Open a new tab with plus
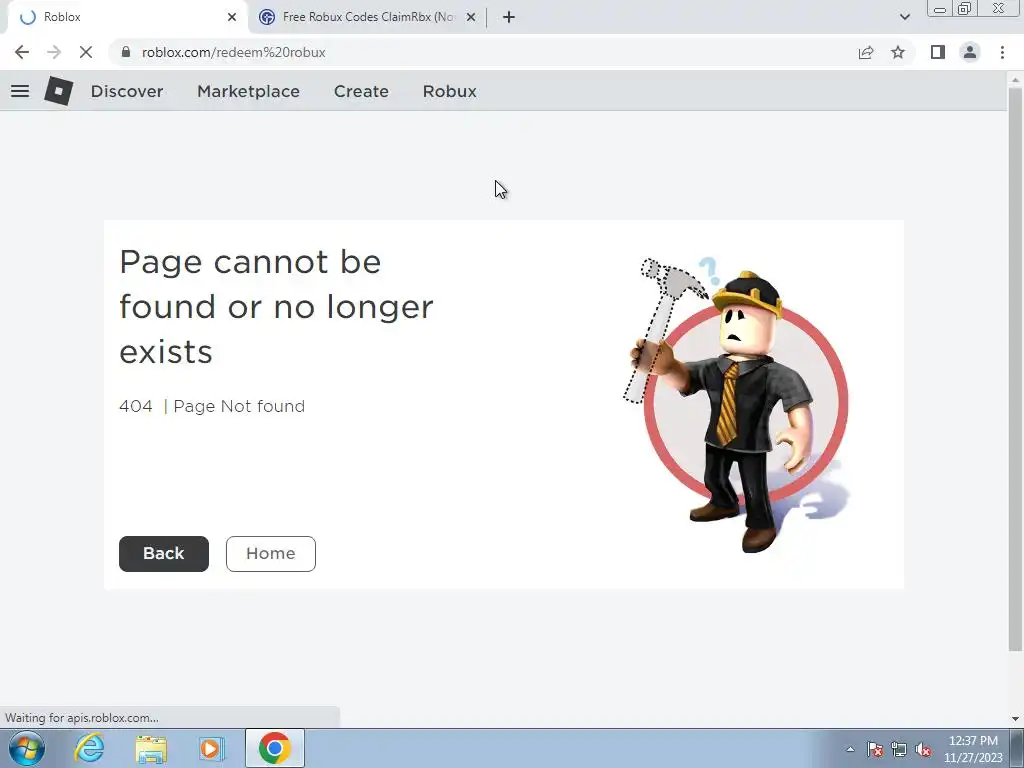1024x768 pixels. pyautogui.click(x=509, y=17)
